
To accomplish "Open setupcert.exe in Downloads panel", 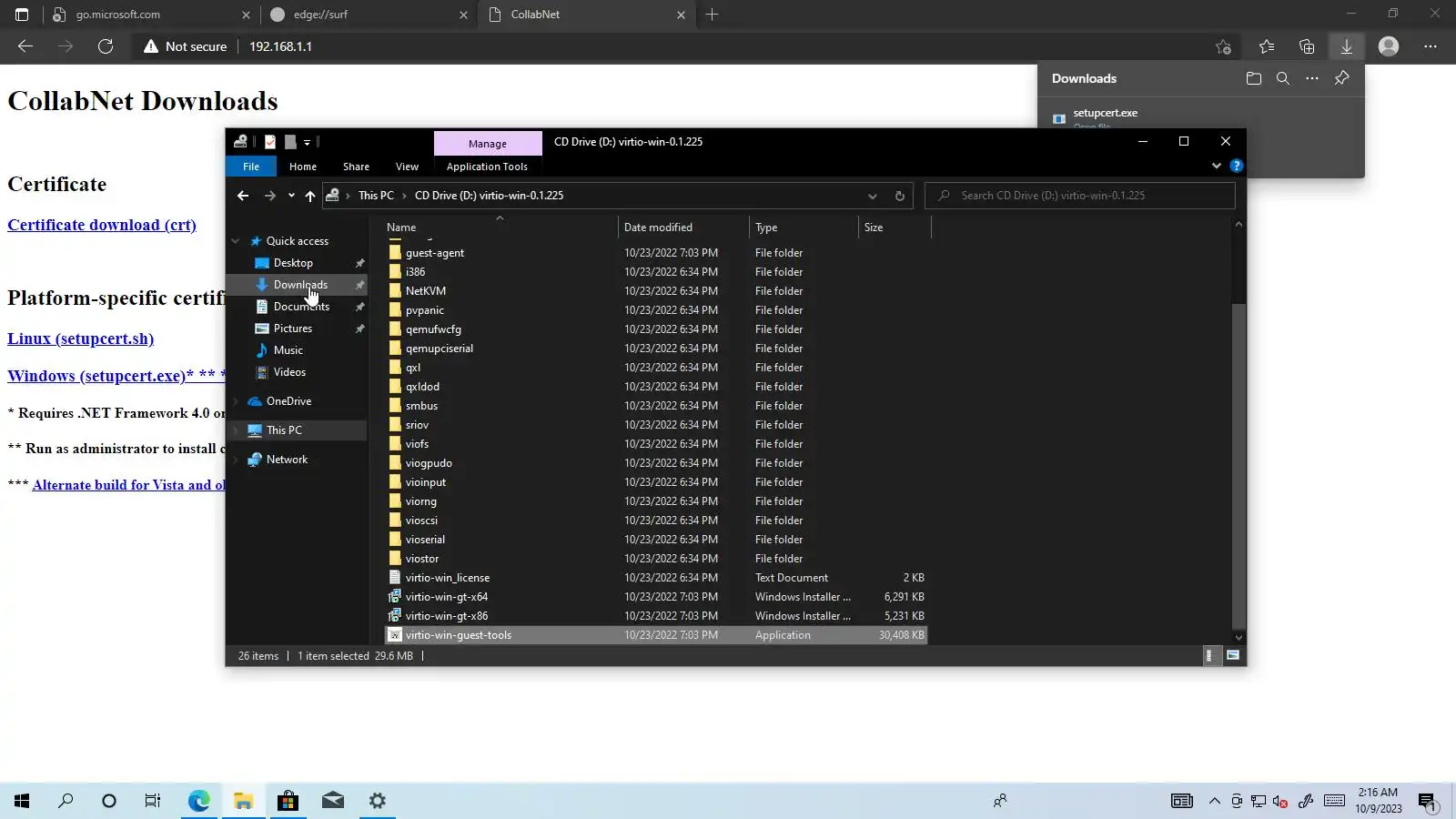I will click(x=1105, y=113).
